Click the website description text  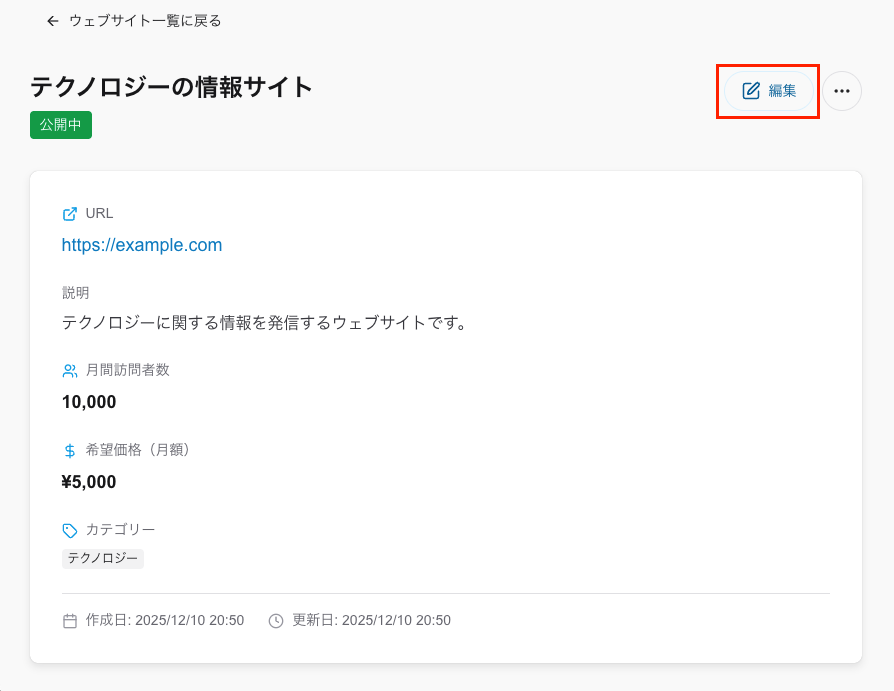[x=265, y=323]
